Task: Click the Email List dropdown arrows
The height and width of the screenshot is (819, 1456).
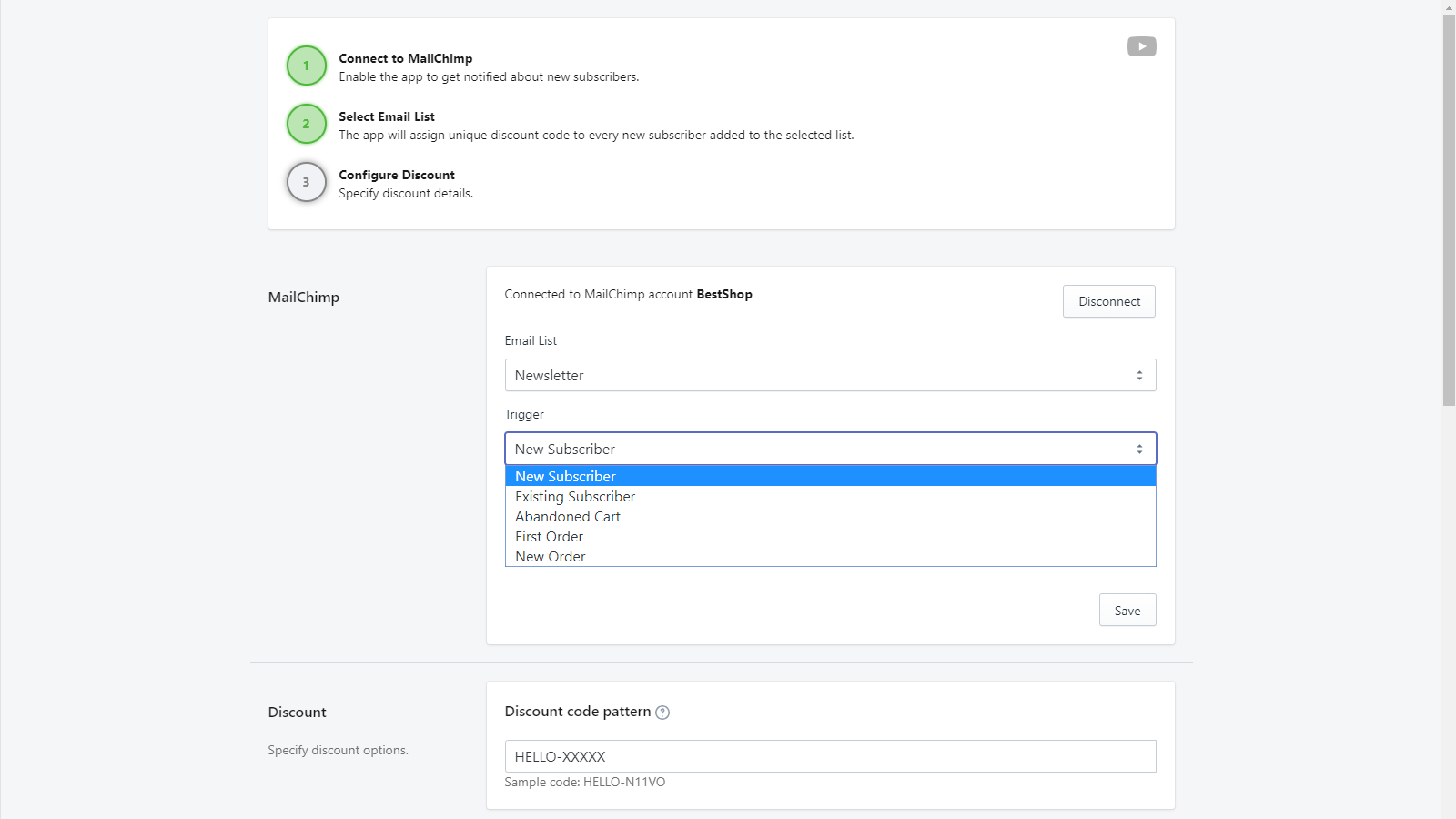Action: pyautogui.click(x=1139, y=375)
